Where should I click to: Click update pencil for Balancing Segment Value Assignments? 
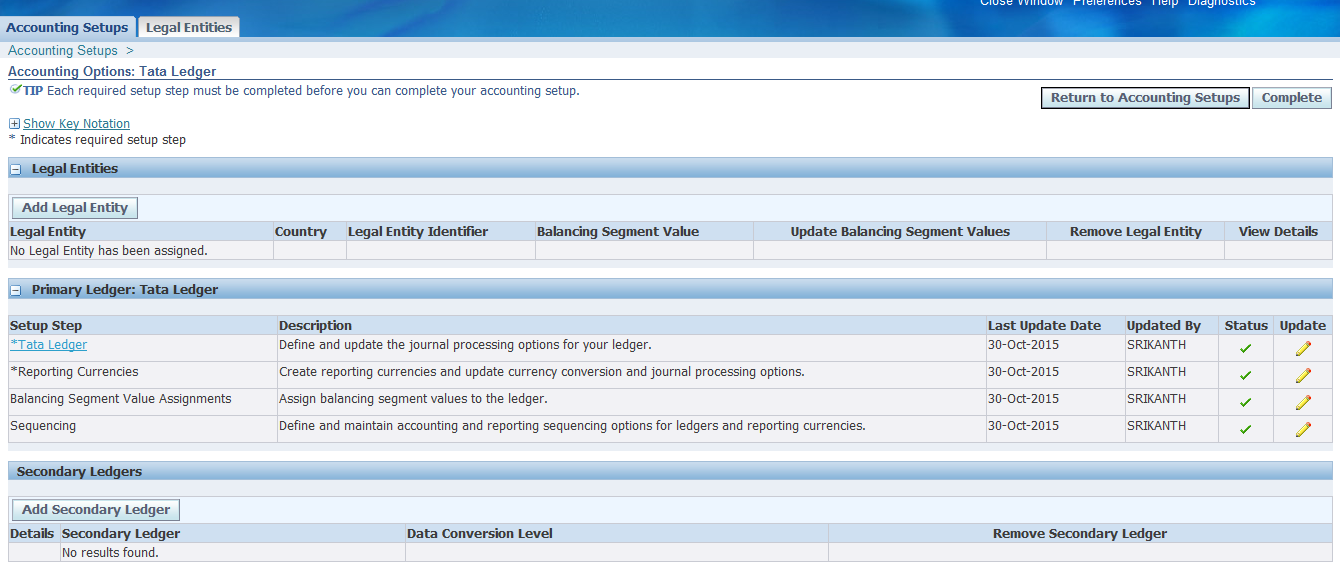(x=1302, y=403)
